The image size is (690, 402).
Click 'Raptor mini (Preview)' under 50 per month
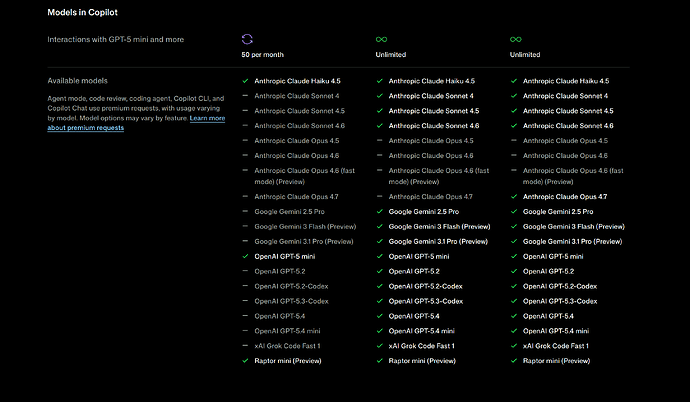(288, 361)
